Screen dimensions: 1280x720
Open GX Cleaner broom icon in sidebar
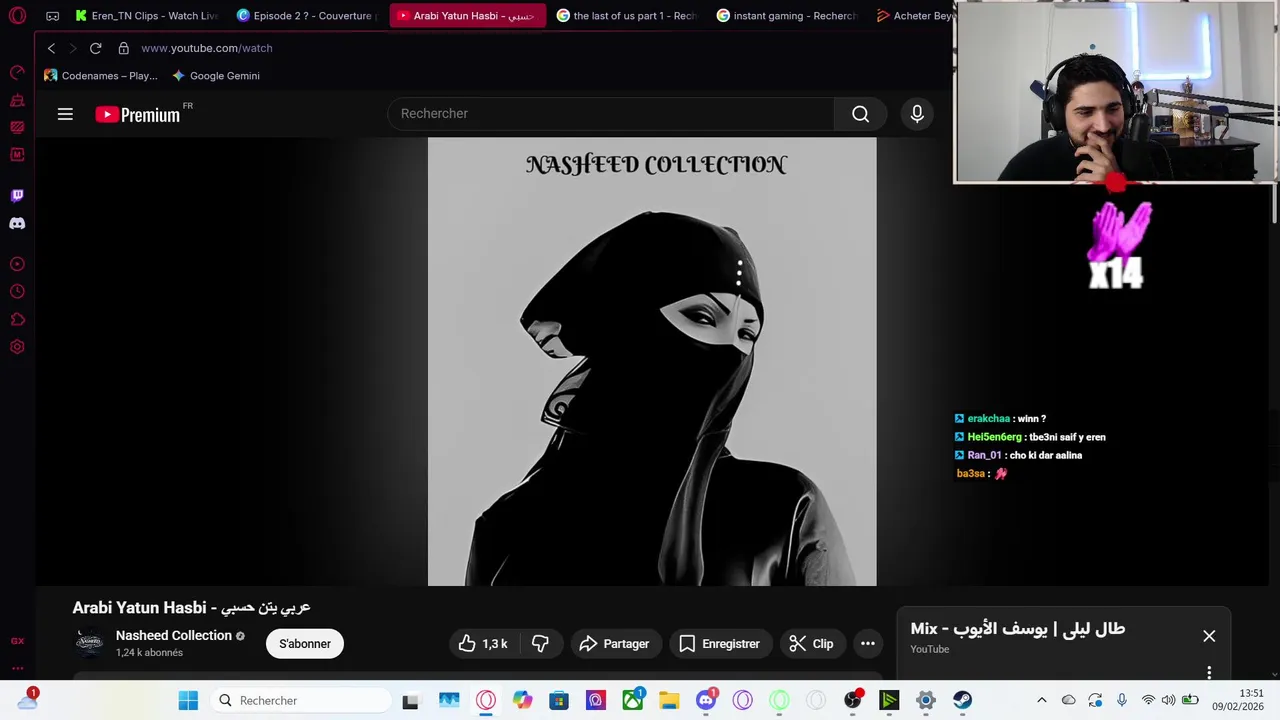tap(17, 100)
